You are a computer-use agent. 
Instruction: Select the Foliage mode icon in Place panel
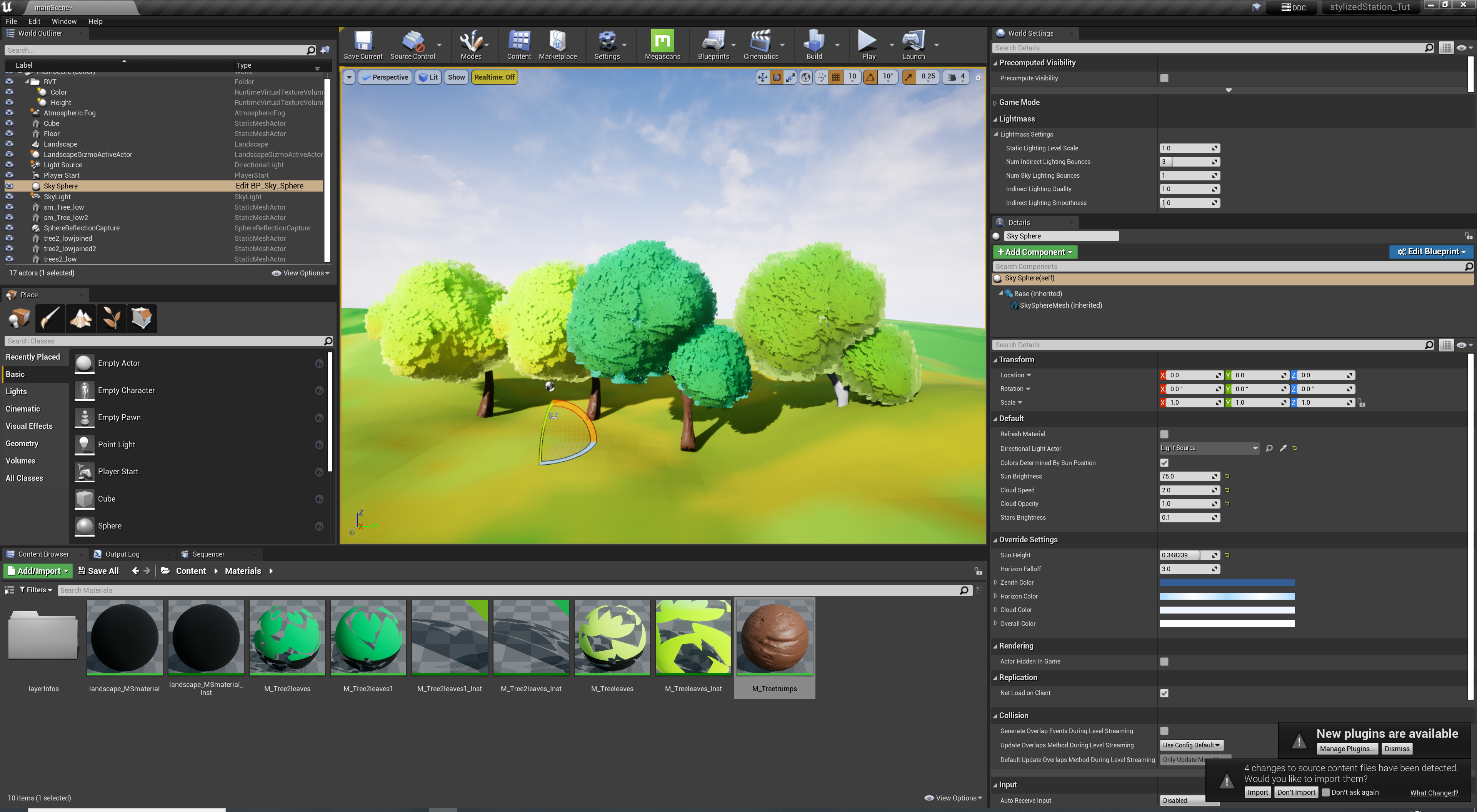point(111,318)
